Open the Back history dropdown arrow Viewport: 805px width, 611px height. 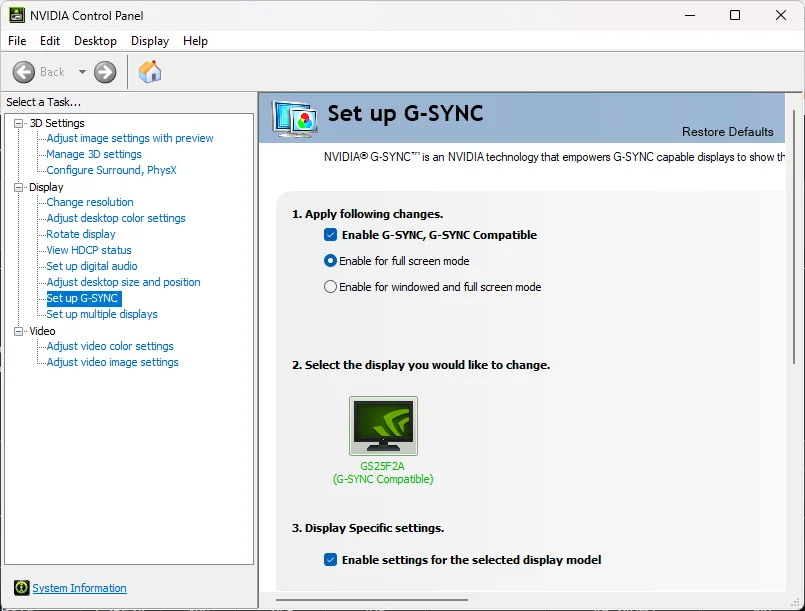82,72
